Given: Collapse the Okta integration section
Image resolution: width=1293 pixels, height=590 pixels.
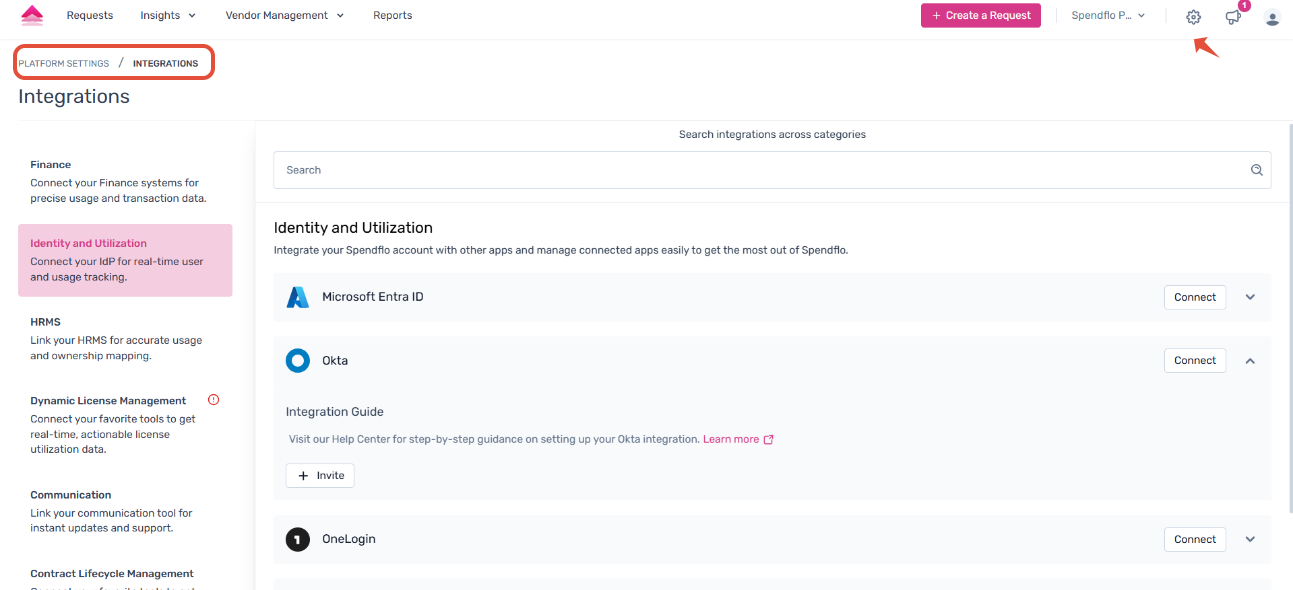Looking at the screenshot, I should tap(1250, 361).
